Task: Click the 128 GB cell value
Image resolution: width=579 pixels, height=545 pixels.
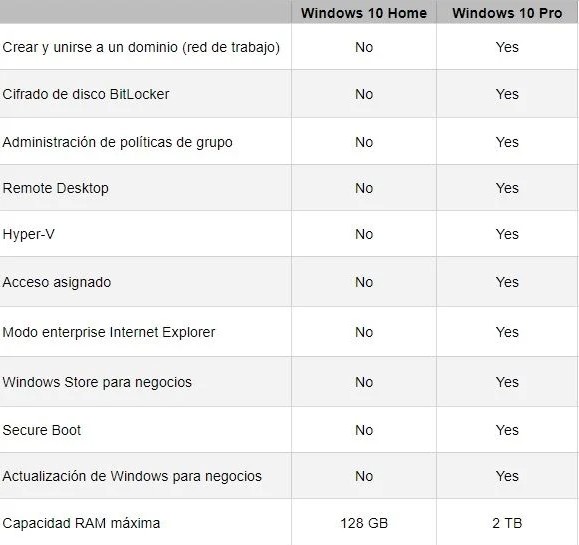Action: click(364, 523)
